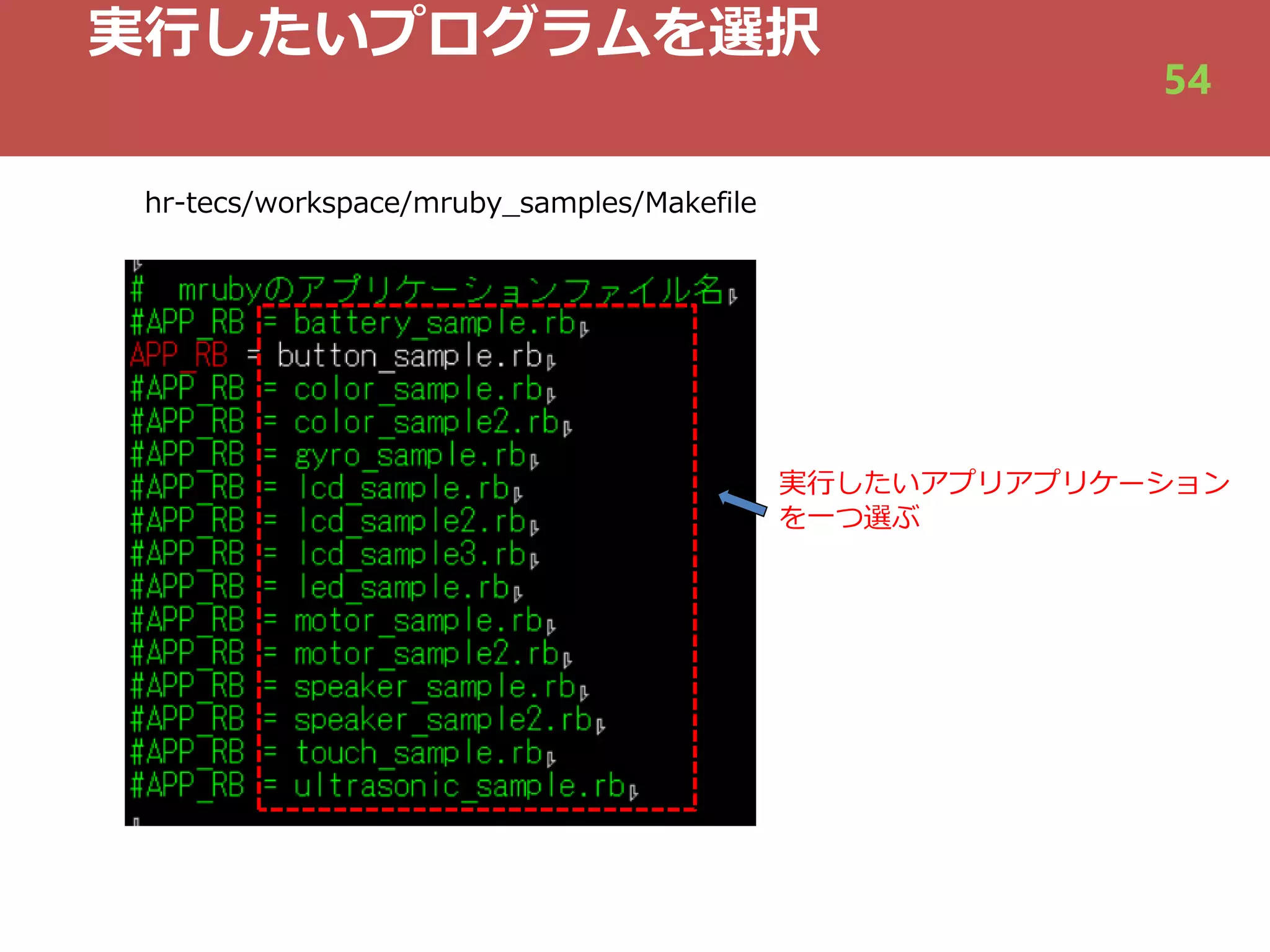This screenshot has width=1270, height=952.
Task: Click the slide number 54
Action: click(1188, 80)
